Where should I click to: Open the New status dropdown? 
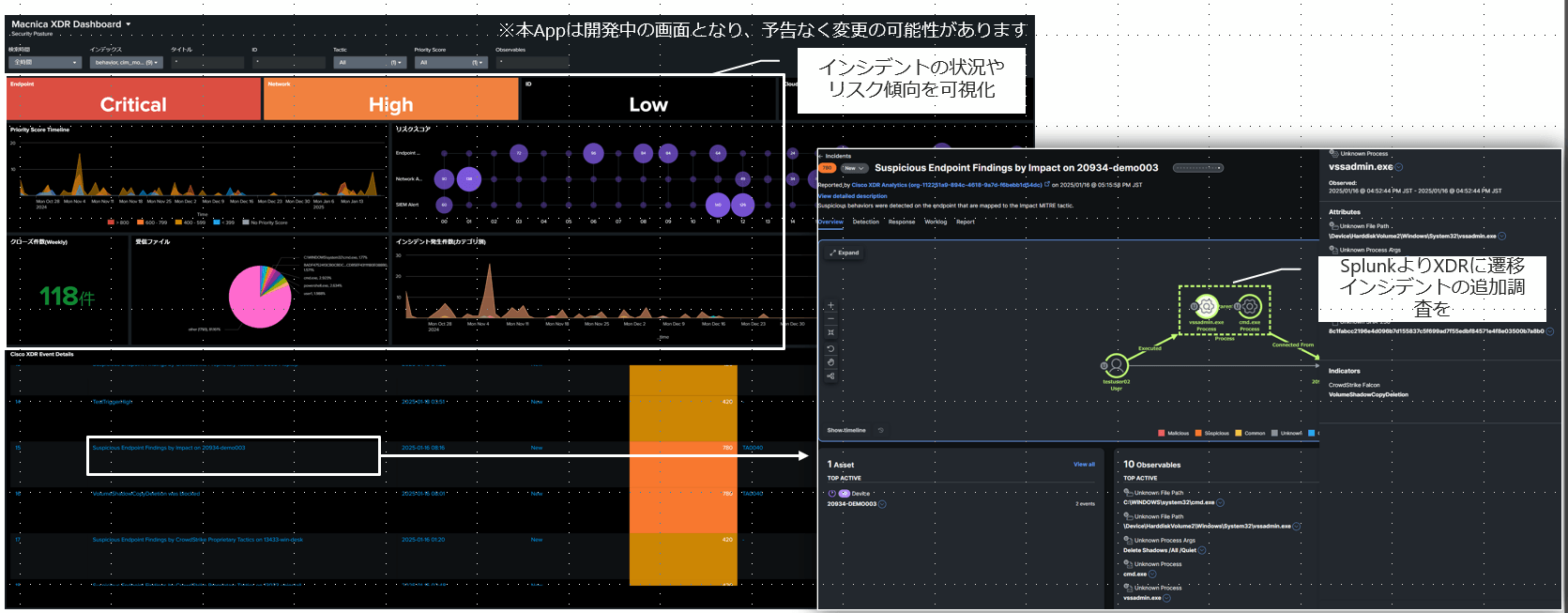[x=854, y=168]
